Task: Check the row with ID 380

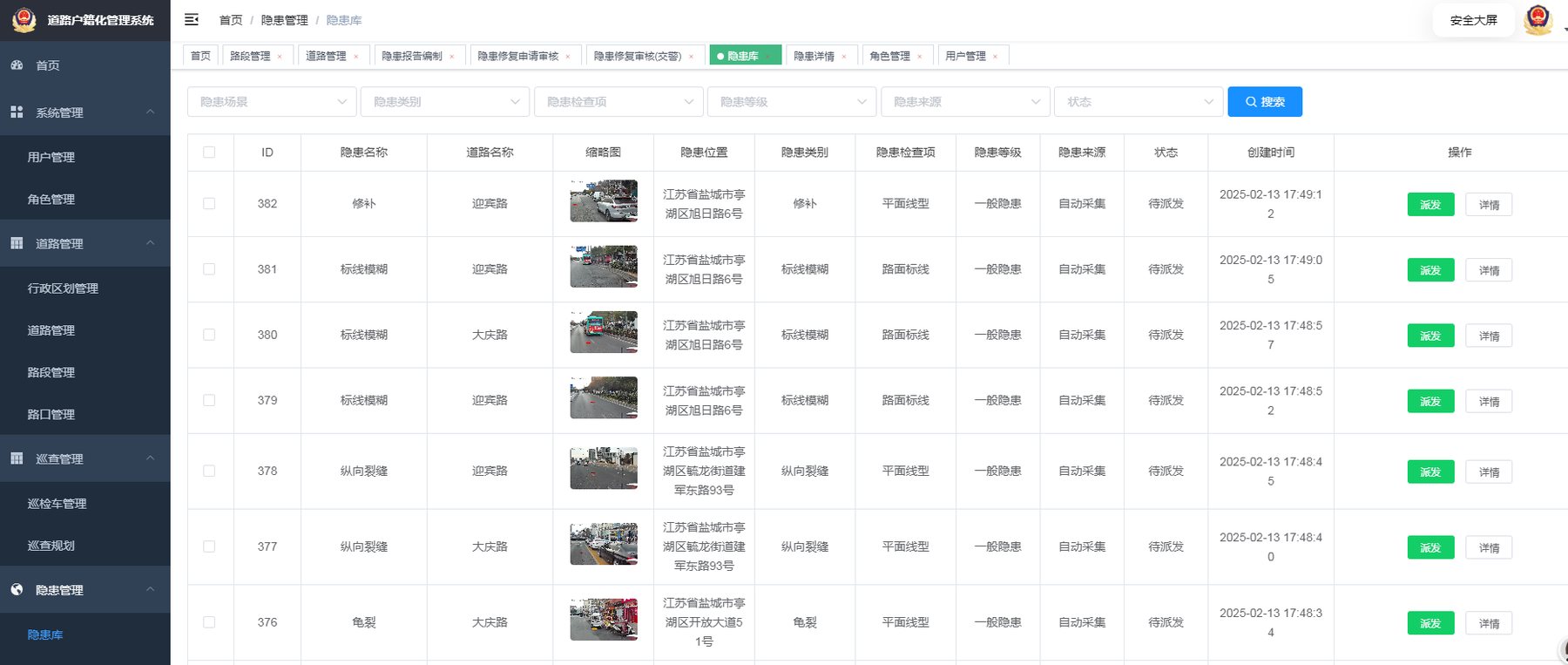Action: pyautogui.click(x=209, y=335)
